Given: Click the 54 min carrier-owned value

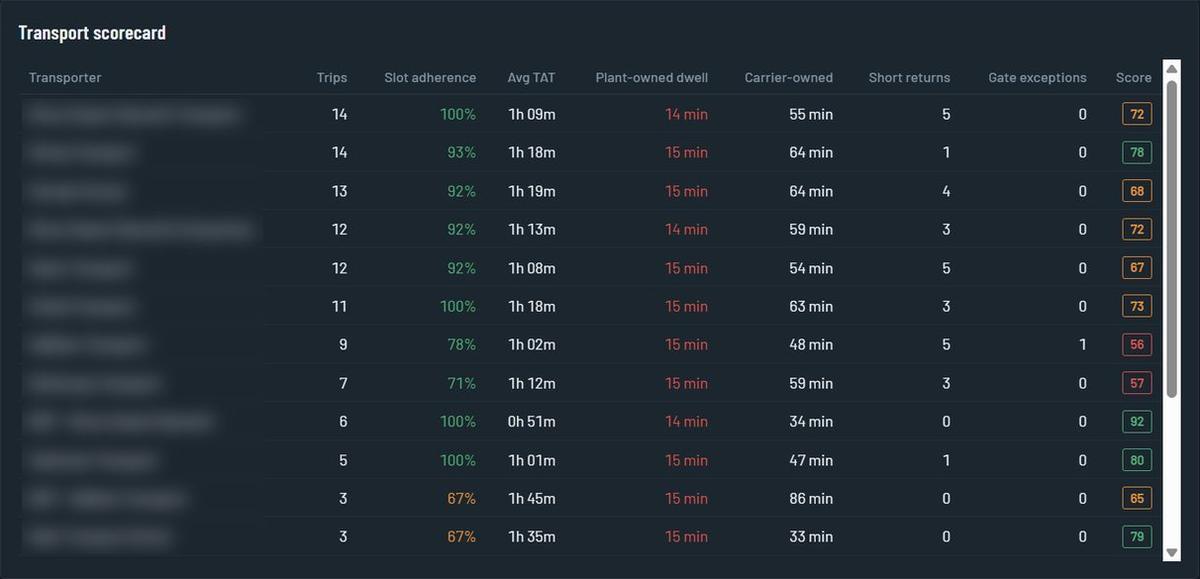Looking at the screenshot, I should 811,268.
